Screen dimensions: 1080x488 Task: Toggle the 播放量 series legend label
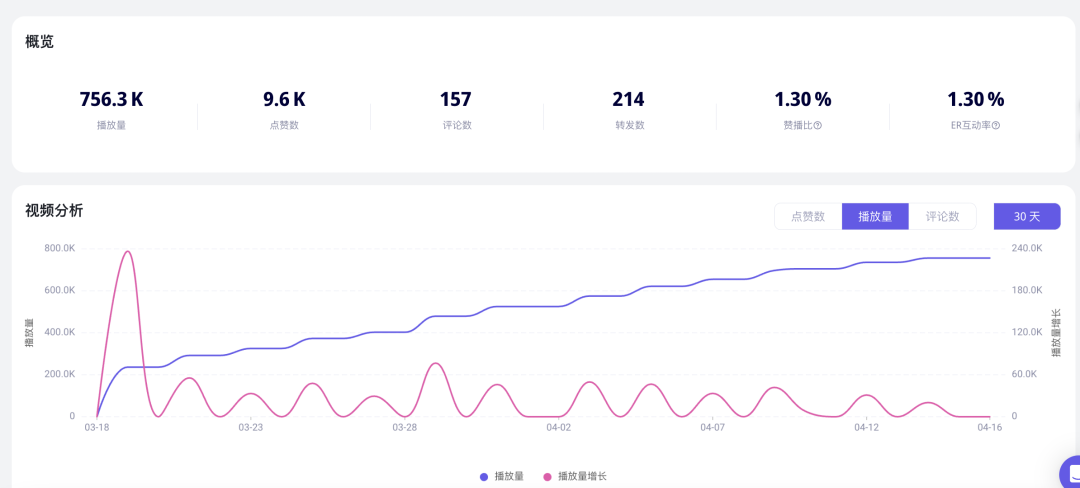click(509, 476)
